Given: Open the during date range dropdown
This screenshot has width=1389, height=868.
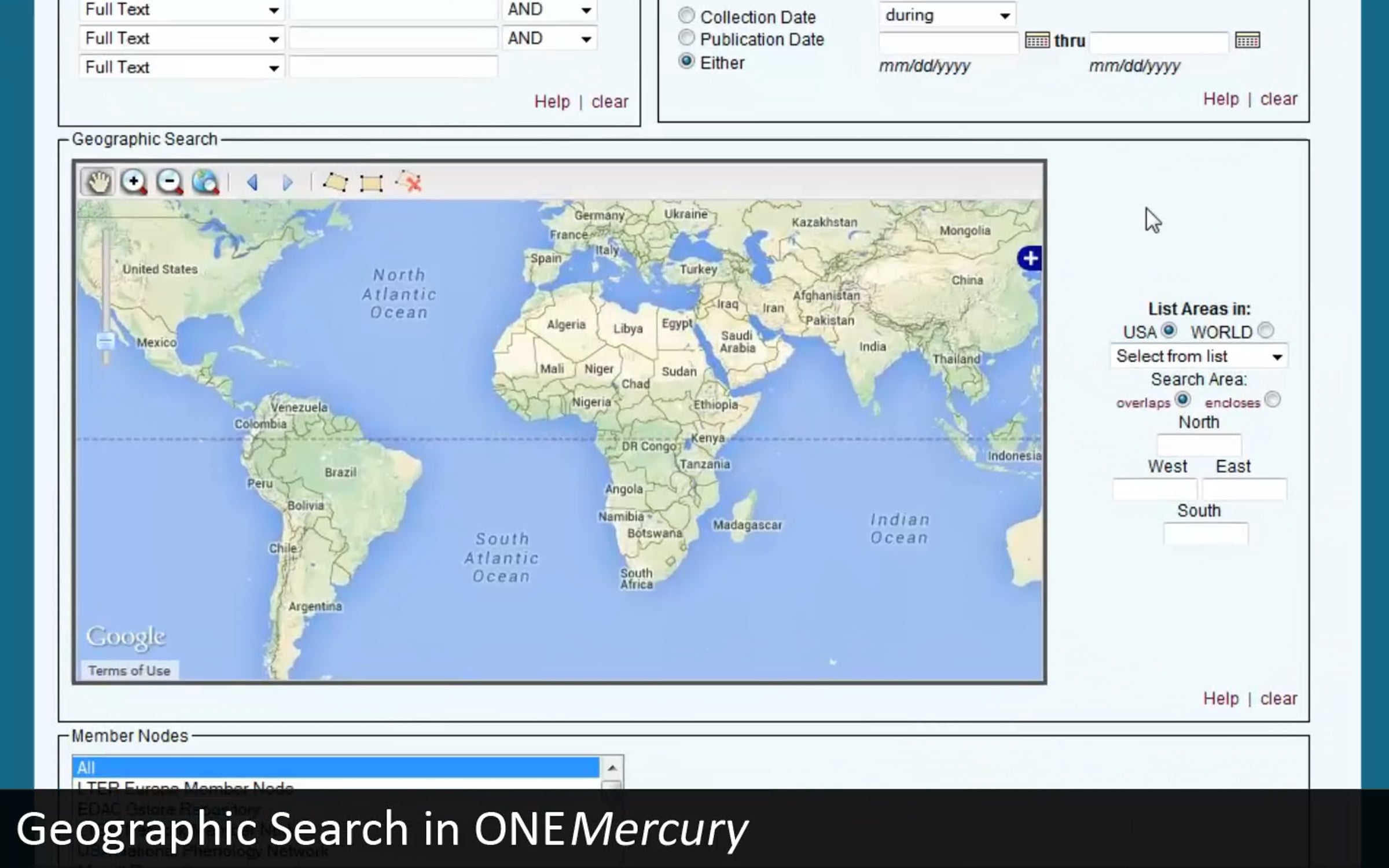Looking at the screenshot, I should coord(947,16).
